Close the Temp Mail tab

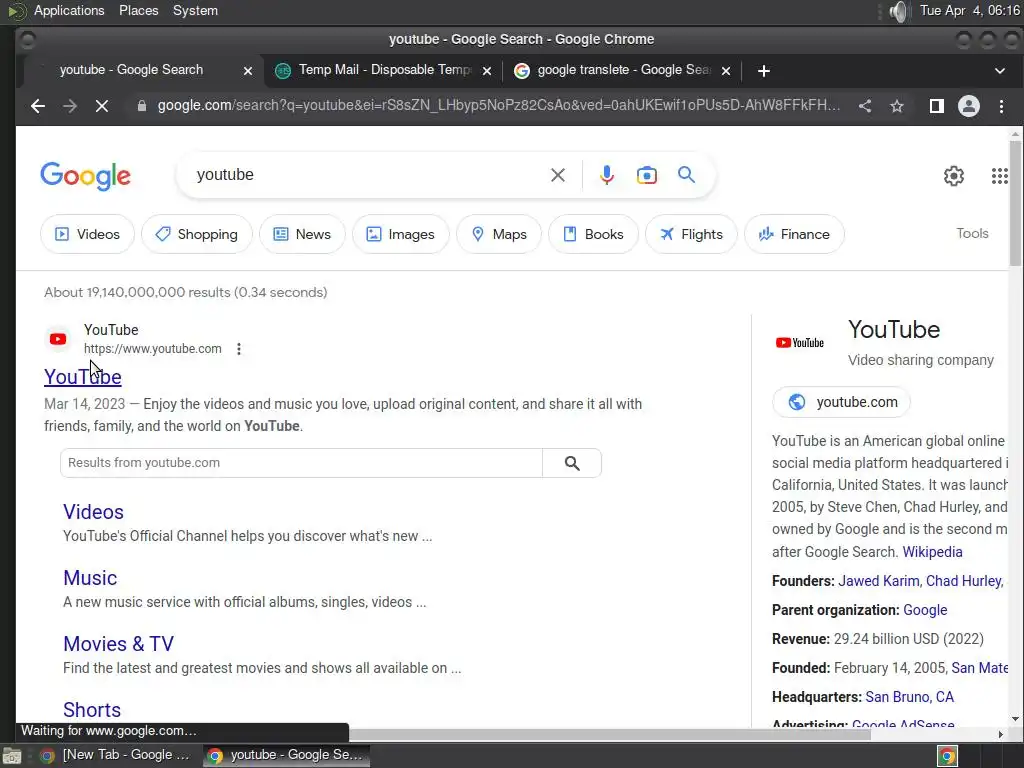tap(487, 71)
